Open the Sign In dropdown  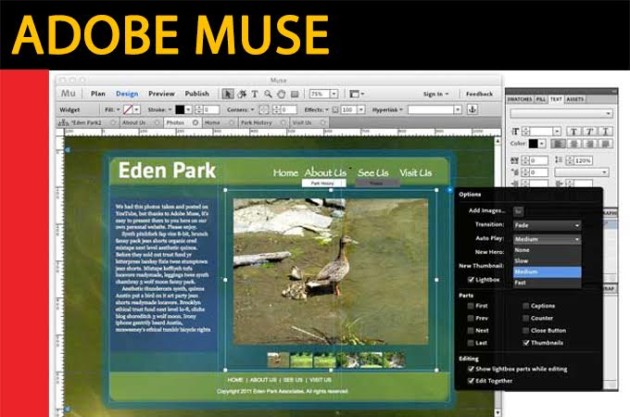tap(436, 94)
